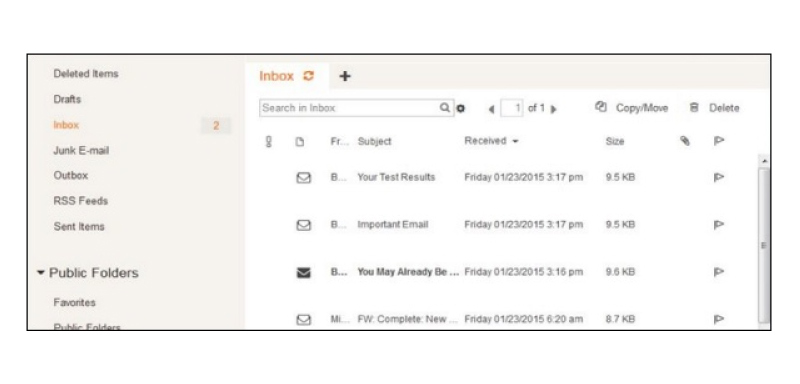Open the RSS Feeds folder

coord(81,201)
